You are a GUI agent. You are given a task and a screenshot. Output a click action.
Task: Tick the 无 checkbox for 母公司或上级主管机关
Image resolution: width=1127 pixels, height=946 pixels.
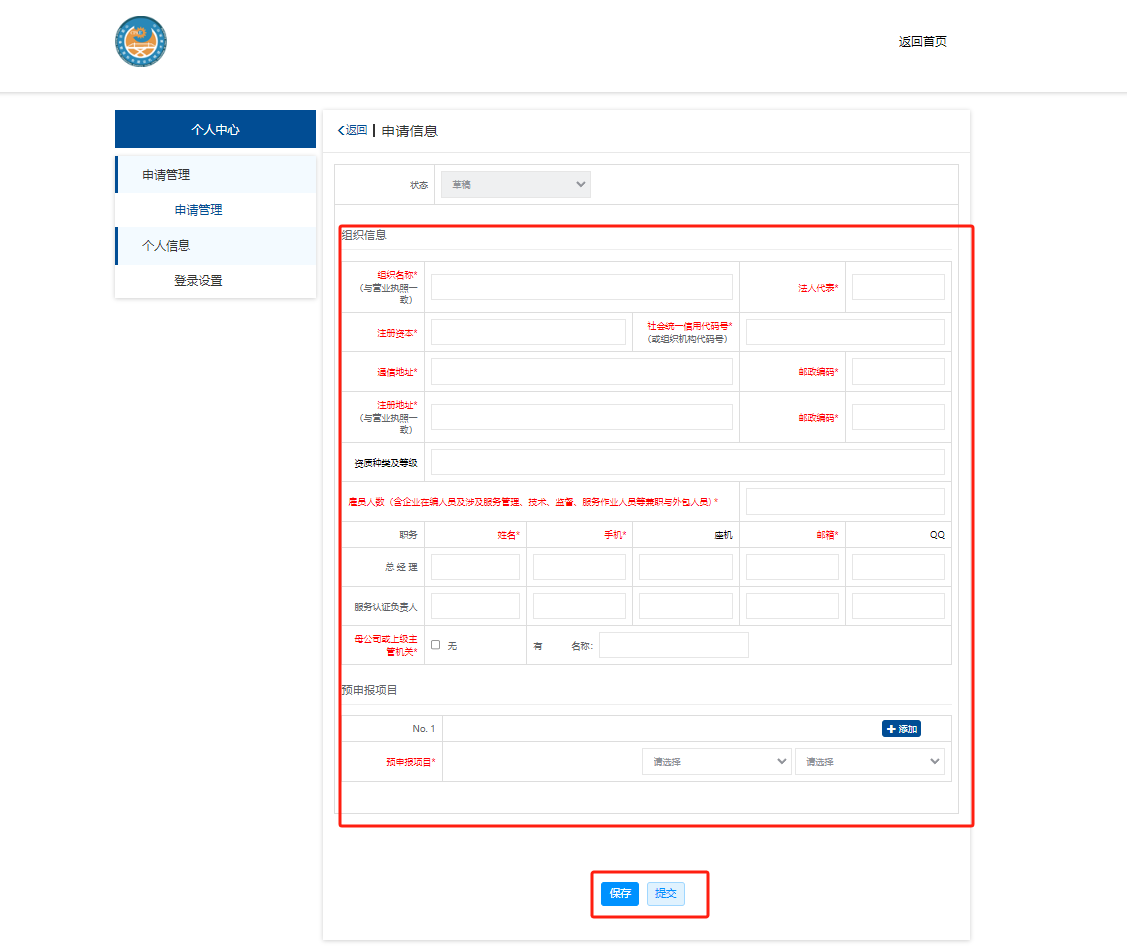pyautogui.click(x=436, y=645)
